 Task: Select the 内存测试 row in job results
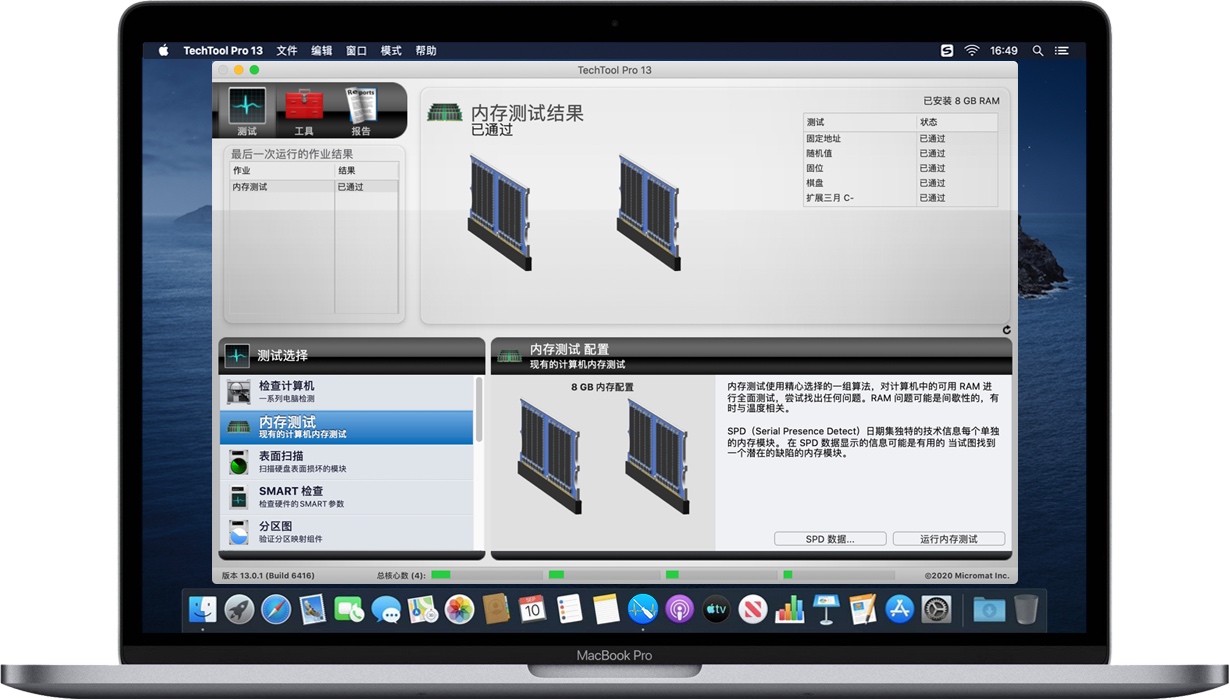pos(268,186)
